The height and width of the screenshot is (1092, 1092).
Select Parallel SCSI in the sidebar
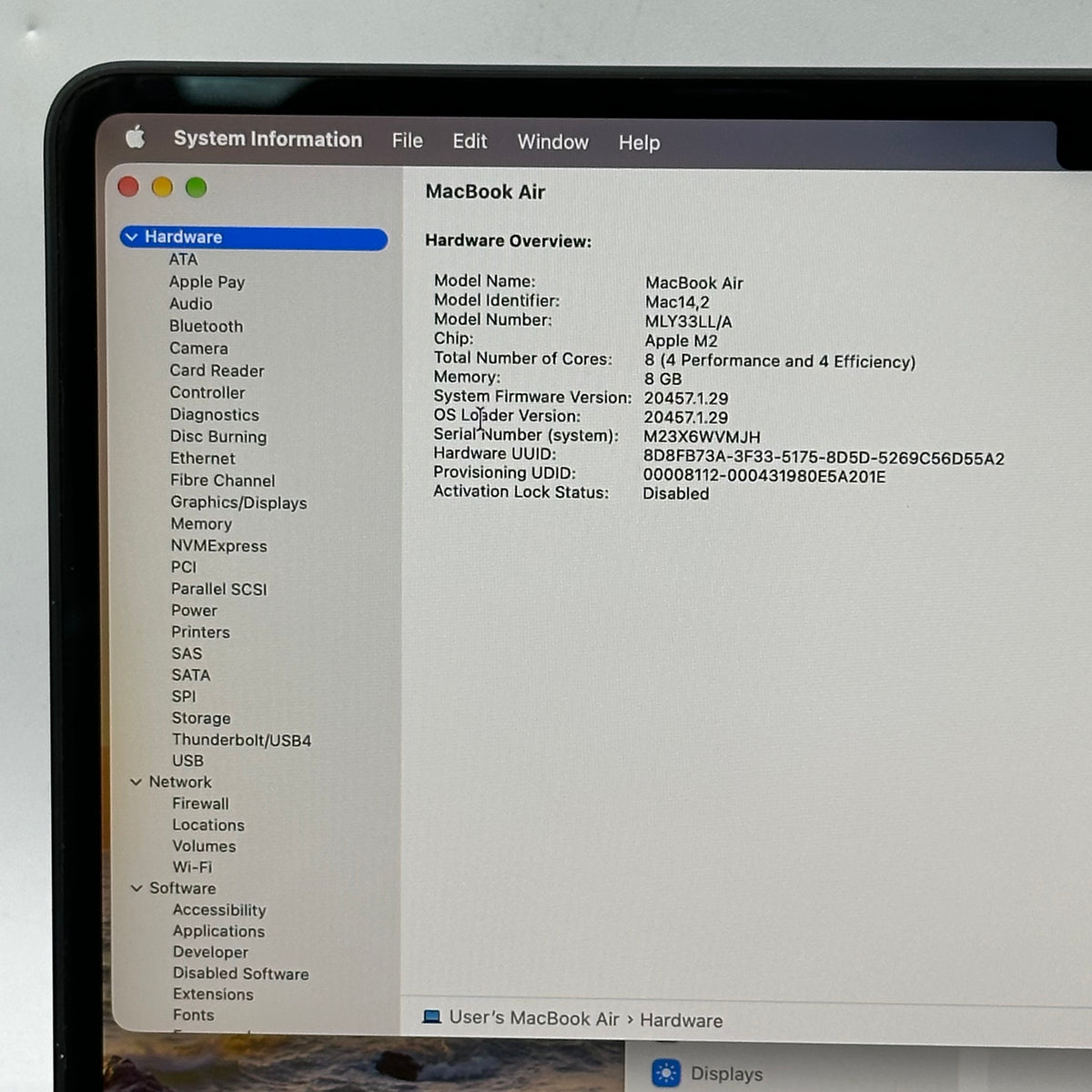coord(218,589)
